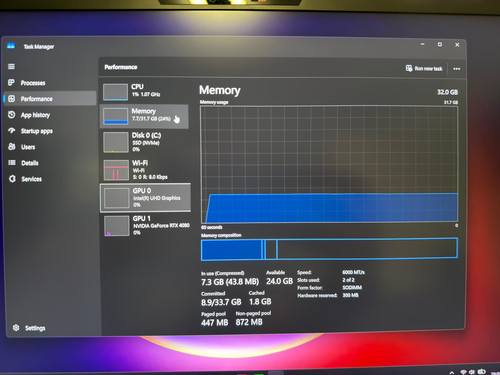The image size is (500, 375).
Task: Select Intel(R) UHD Graphics entry
Action: 146,198
